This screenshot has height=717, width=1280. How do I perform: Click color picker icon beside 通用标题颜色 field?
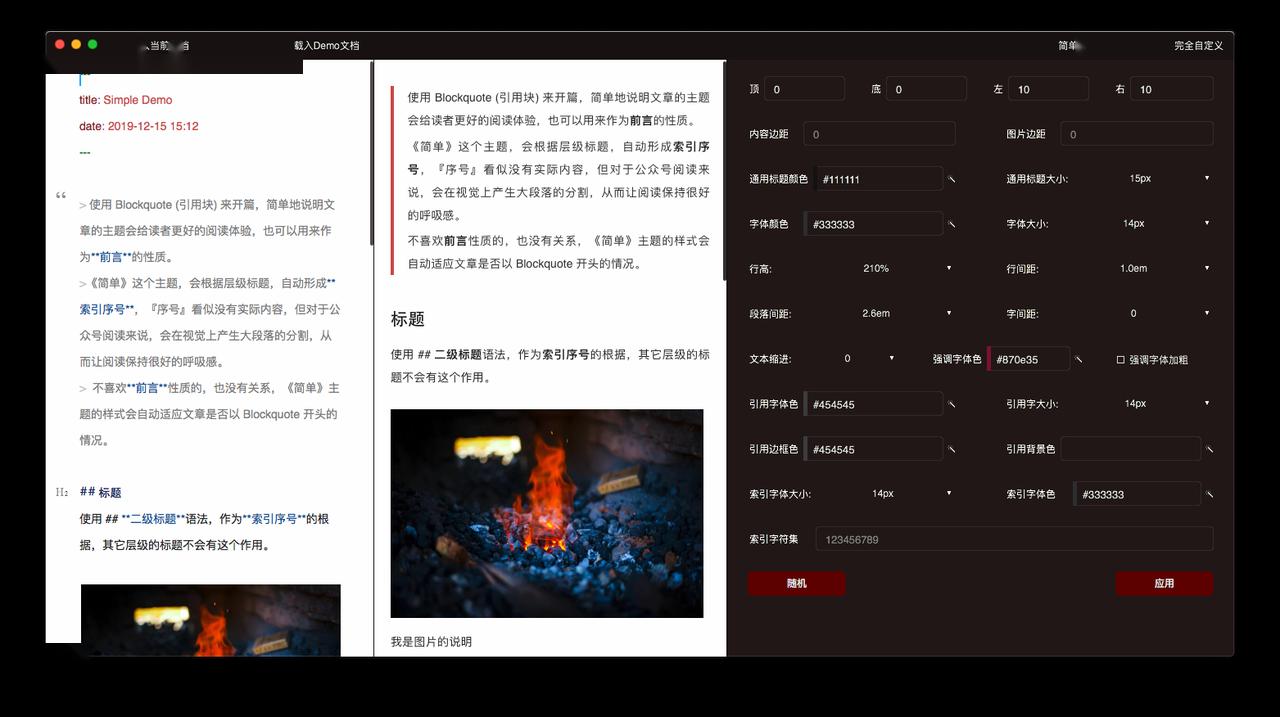pyautogui.click(x=952, y=180)
